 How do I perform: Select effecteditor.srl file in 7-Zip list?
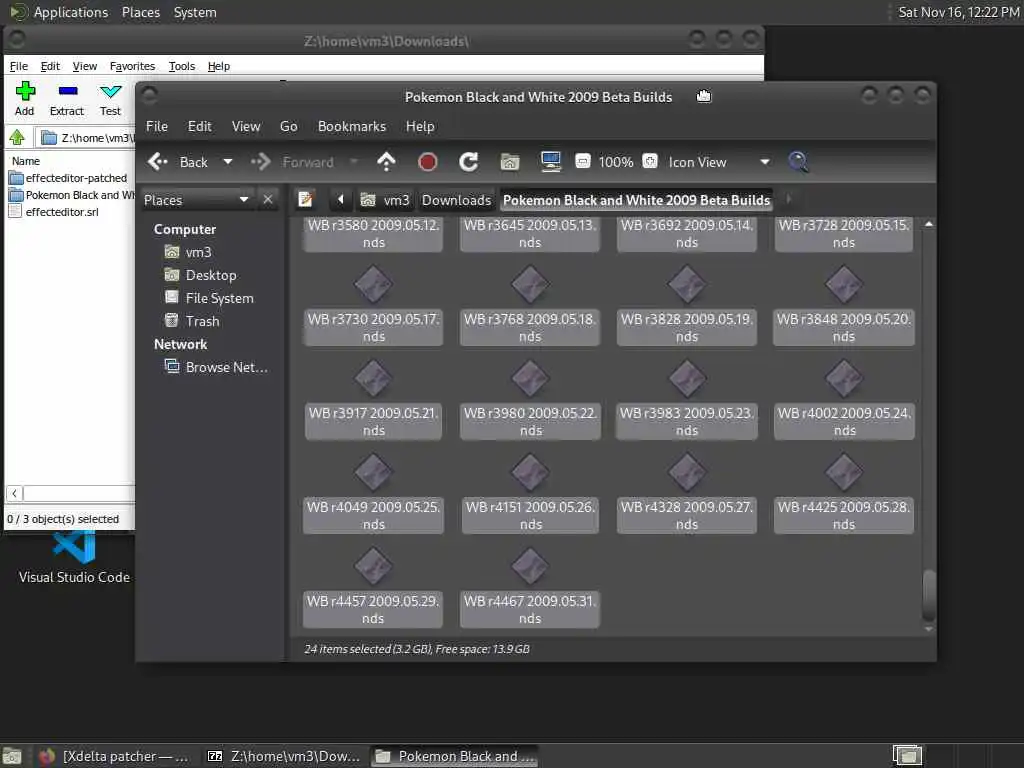(54, 212)
